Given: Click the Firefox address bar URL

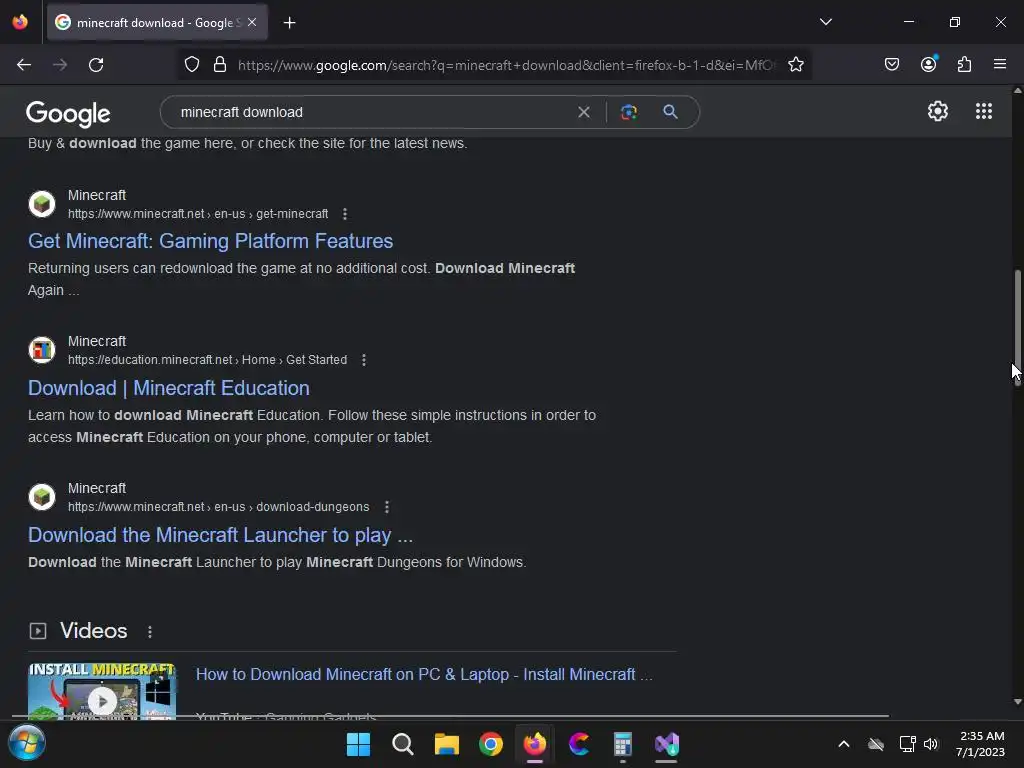Looking at the screenshot, I should tap(506, 65).
